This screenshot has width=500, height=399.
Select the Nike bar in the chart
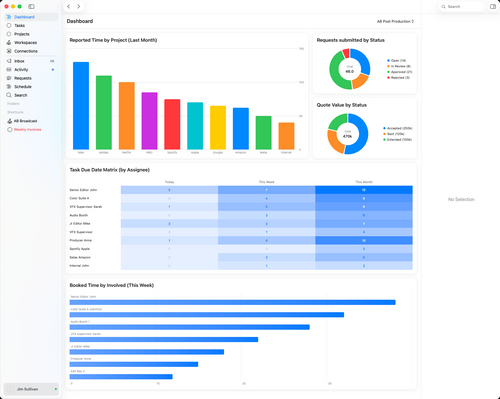(81, 106)
